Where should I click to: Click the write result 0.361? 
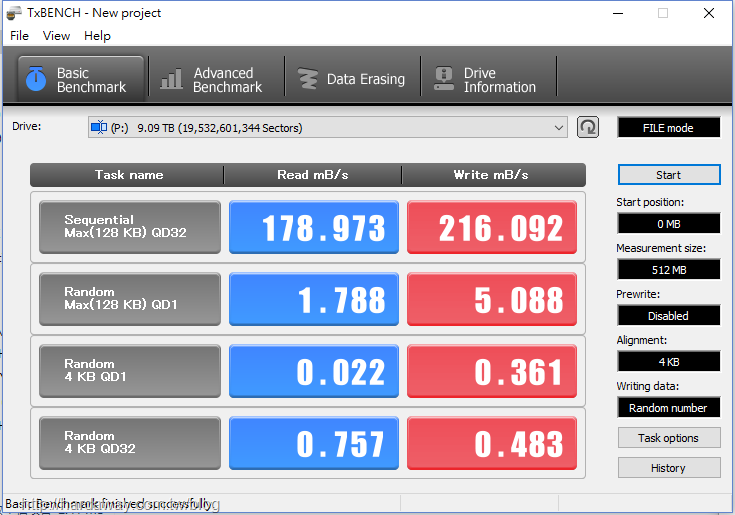tap(492, 371)
